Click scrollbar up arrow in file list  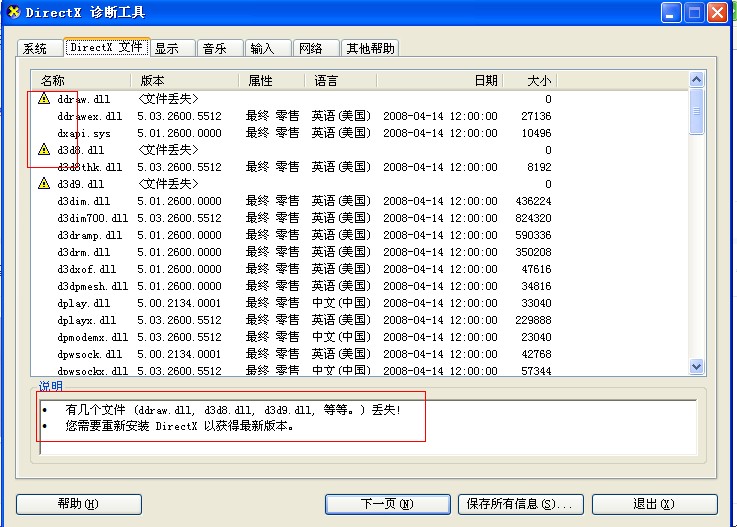pos(697,79)
